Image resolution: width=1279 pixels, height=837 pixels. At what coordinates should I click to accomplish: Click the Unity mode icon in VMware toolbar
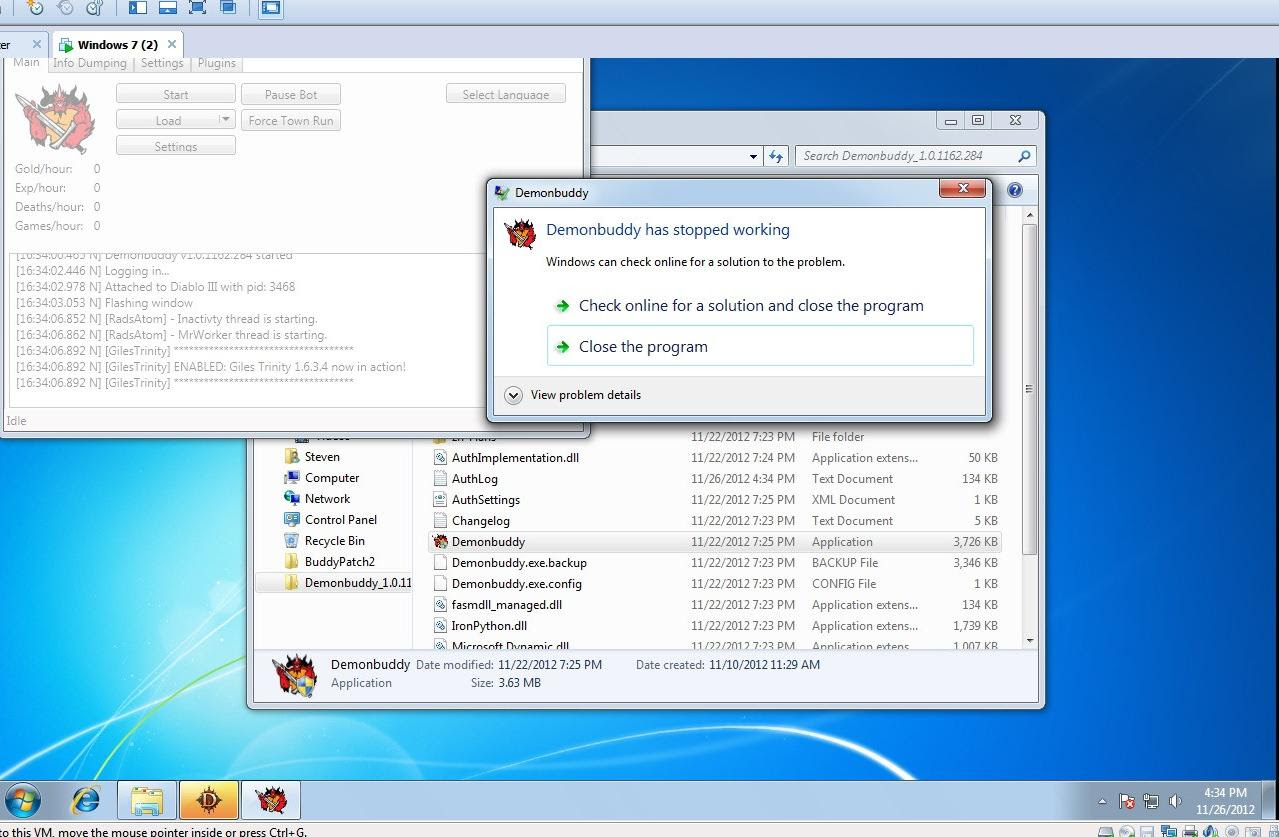228,8
